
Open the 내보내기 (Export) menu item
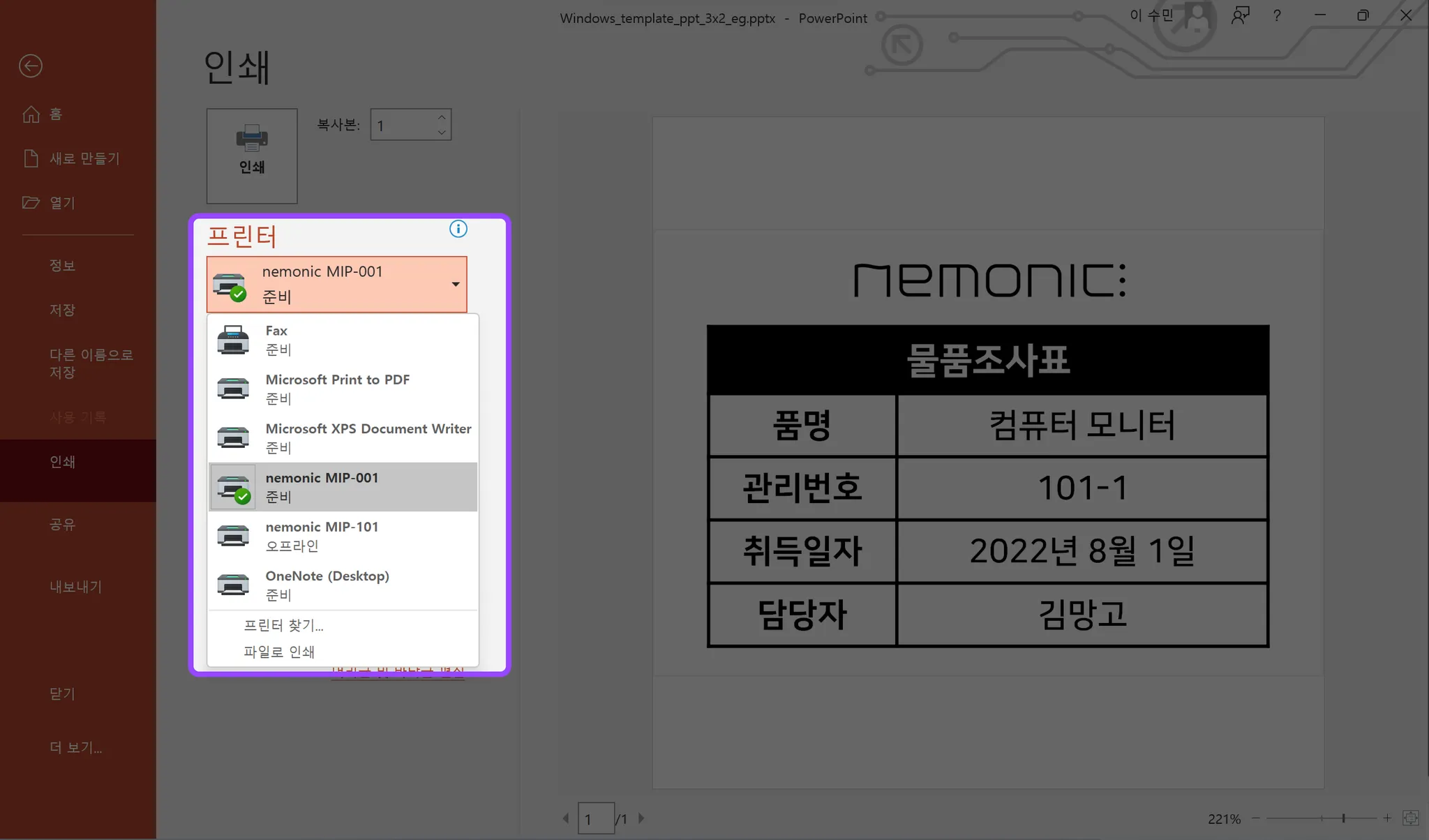click(x=75, y=587)
